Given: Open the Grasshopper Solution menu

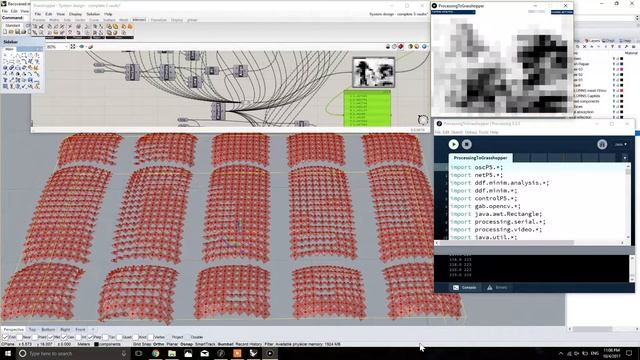Looking at the screenshot, I should [93, 14].
